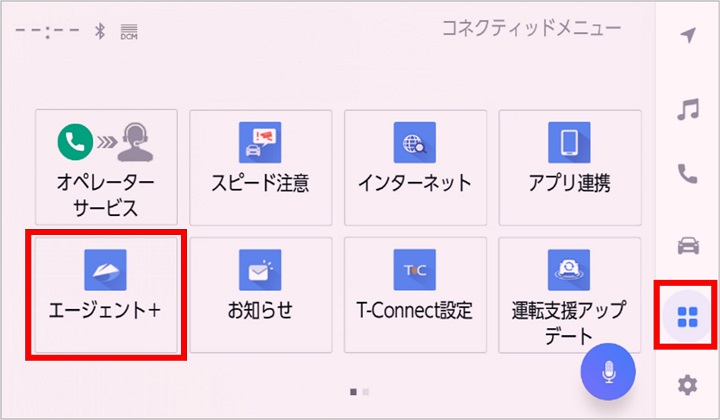The image size is (720, 420).
Task: Activate the blue microphone voice button
Action: (x=608, y=371)
